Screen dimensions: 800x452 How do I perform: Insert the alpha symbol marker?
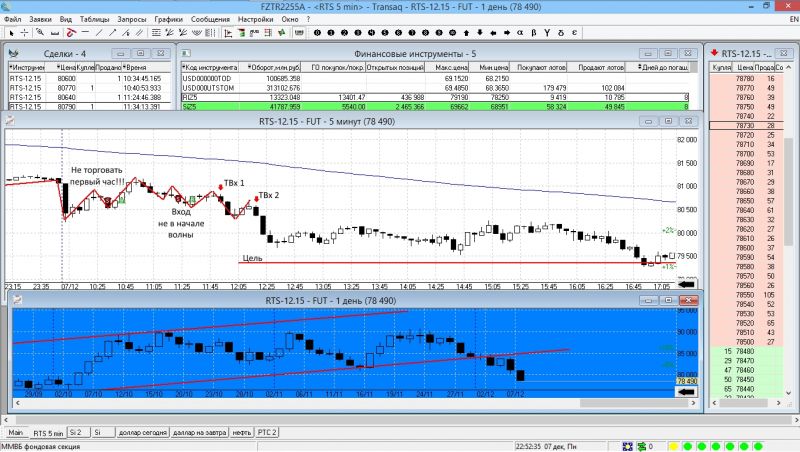(x=520, y=33)
